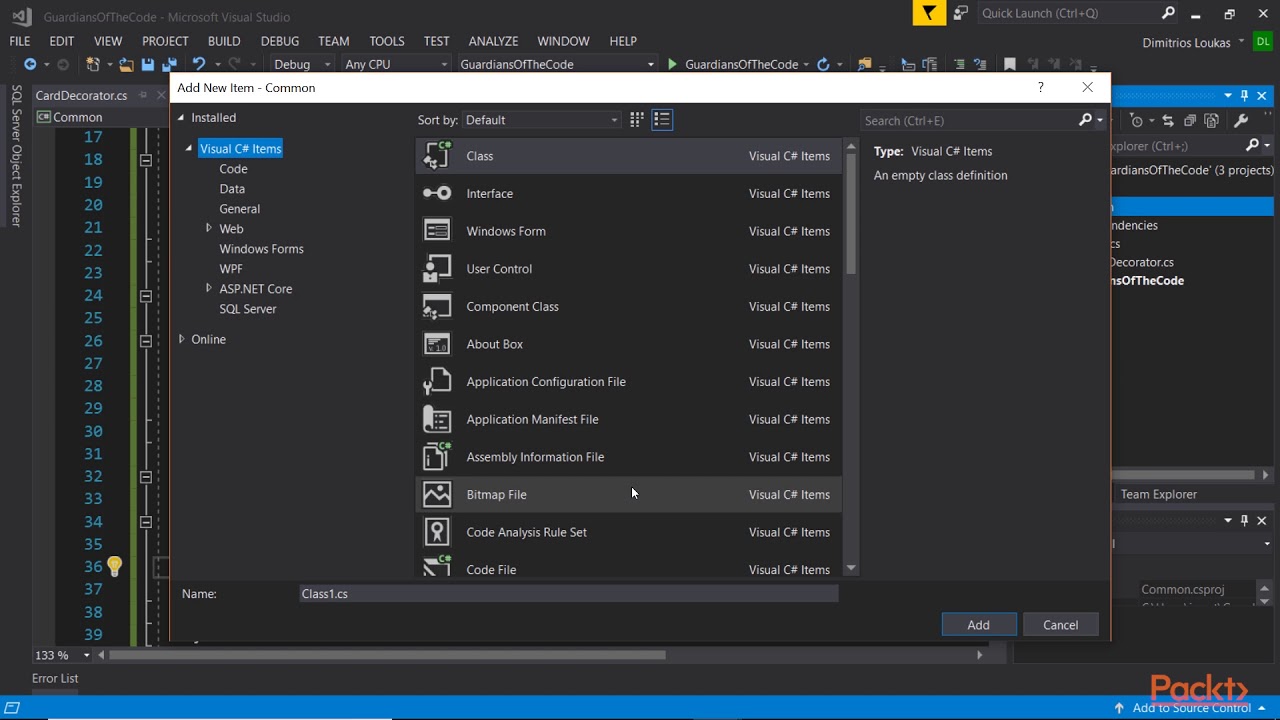
Task: Expand the ASP.NET Core category node
Action: [x=208, y=288]
